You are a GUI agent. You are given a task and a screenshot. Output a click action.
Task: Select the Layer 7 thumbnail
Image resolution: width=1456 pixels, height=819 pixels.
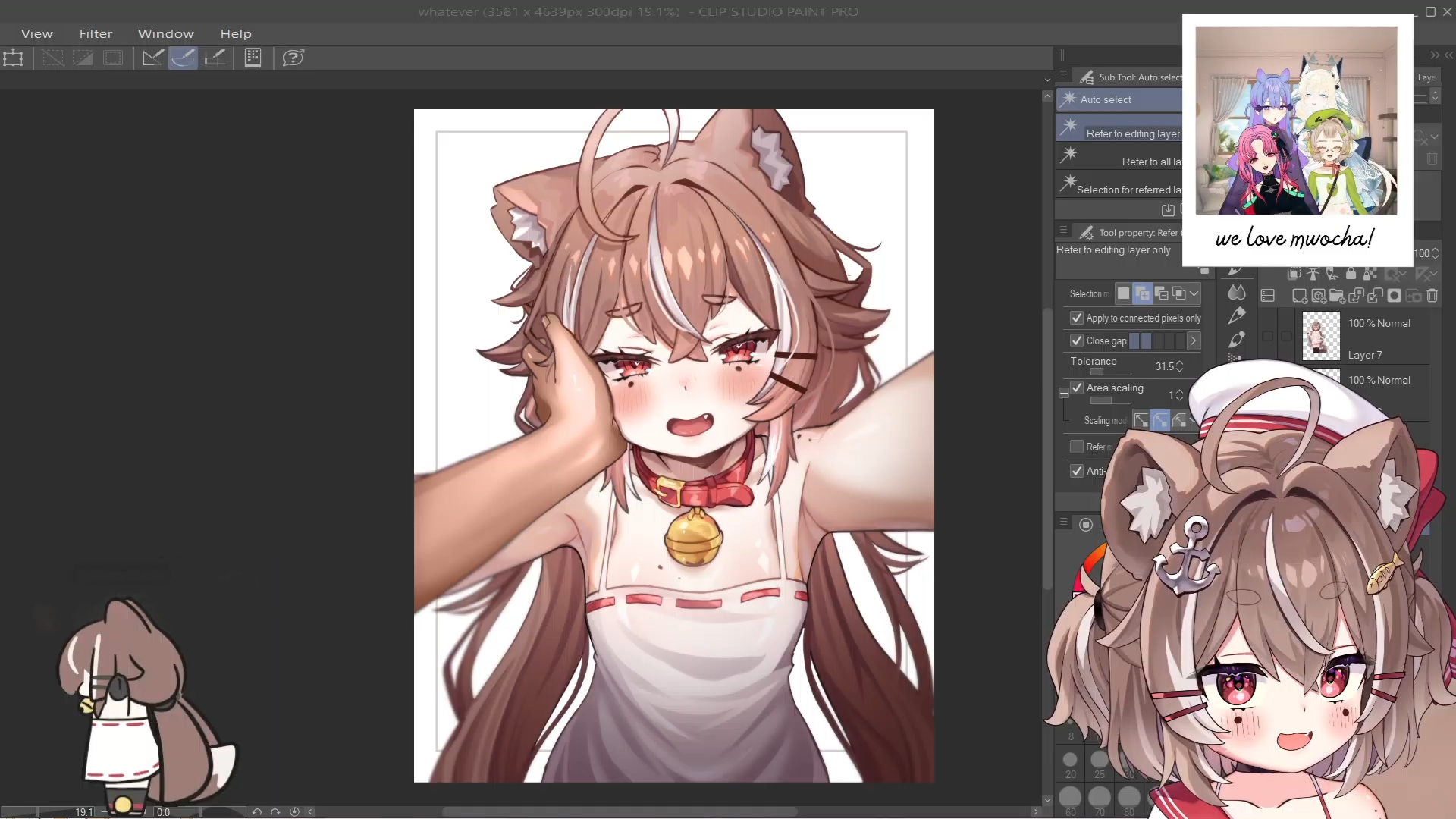[1320, 337]
